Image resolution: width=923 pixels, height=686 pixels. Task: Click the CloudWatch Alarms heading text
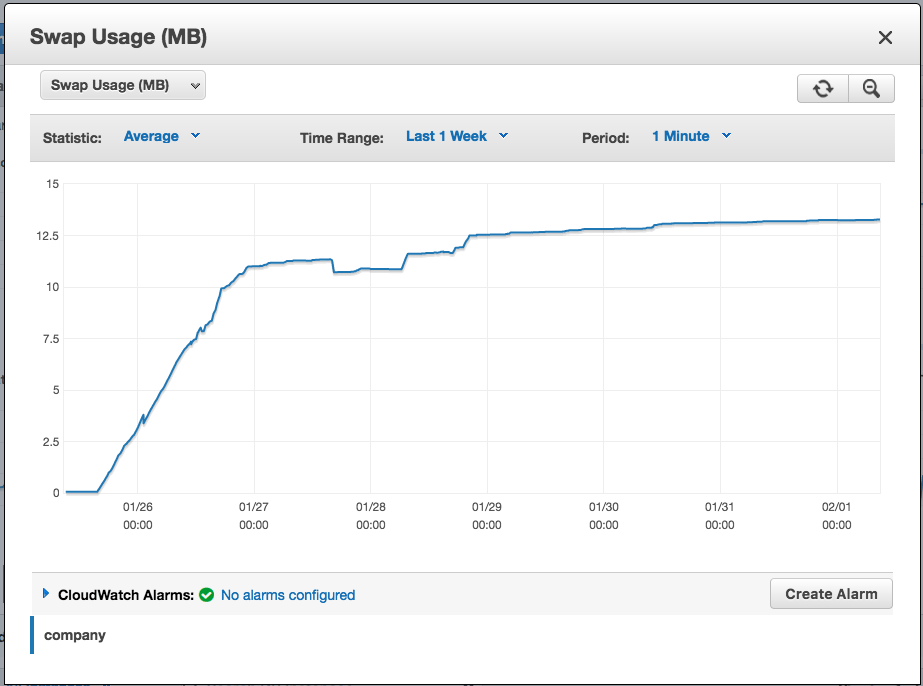click(x=125, y=595)
